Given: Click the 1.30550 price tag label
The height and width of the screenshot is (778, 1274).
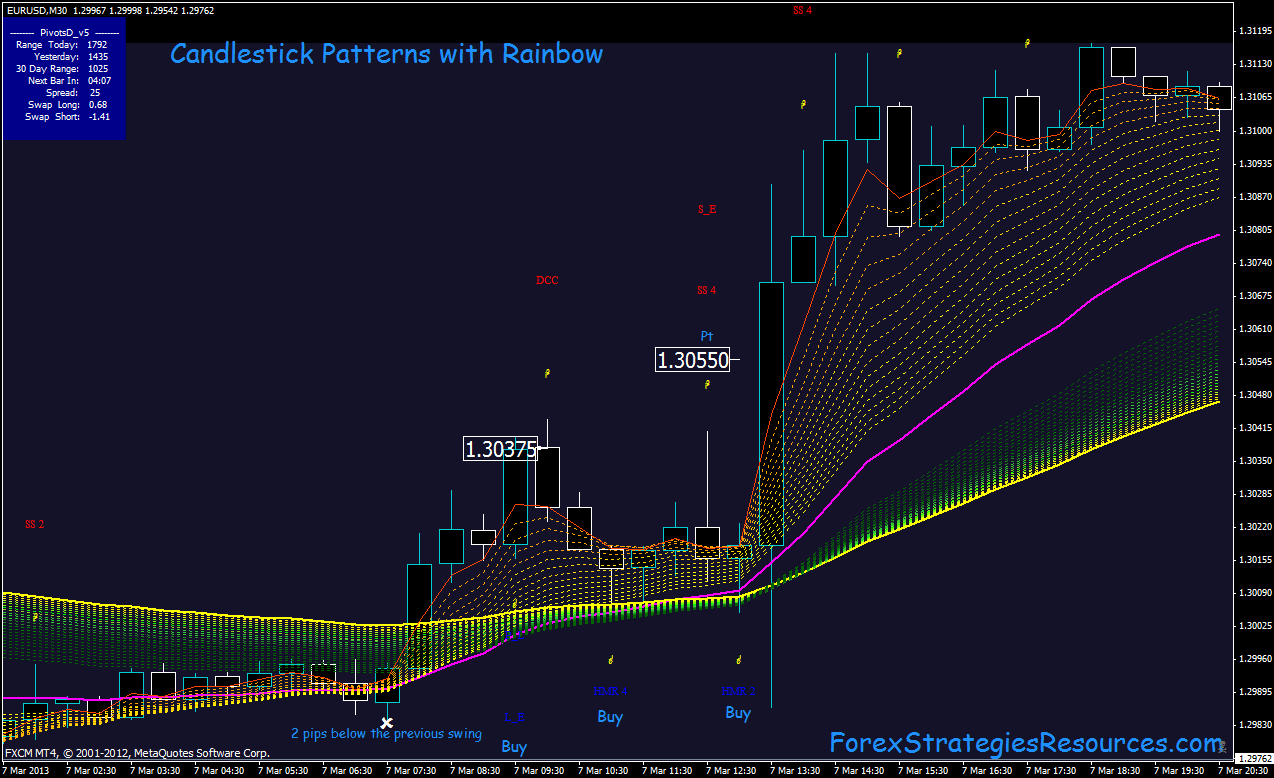Looking at the screenshot, I should [692, 360].
